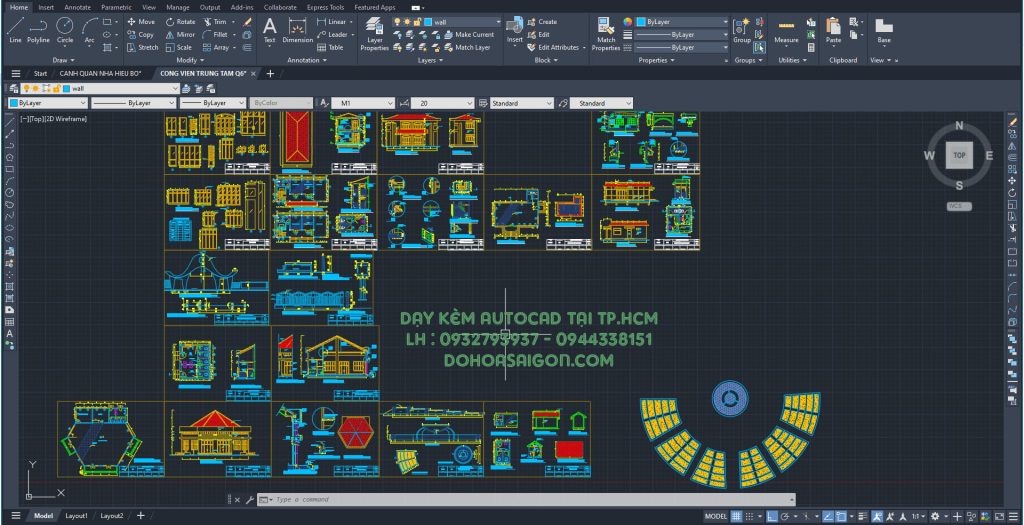Activate the Stretch command

142,48
